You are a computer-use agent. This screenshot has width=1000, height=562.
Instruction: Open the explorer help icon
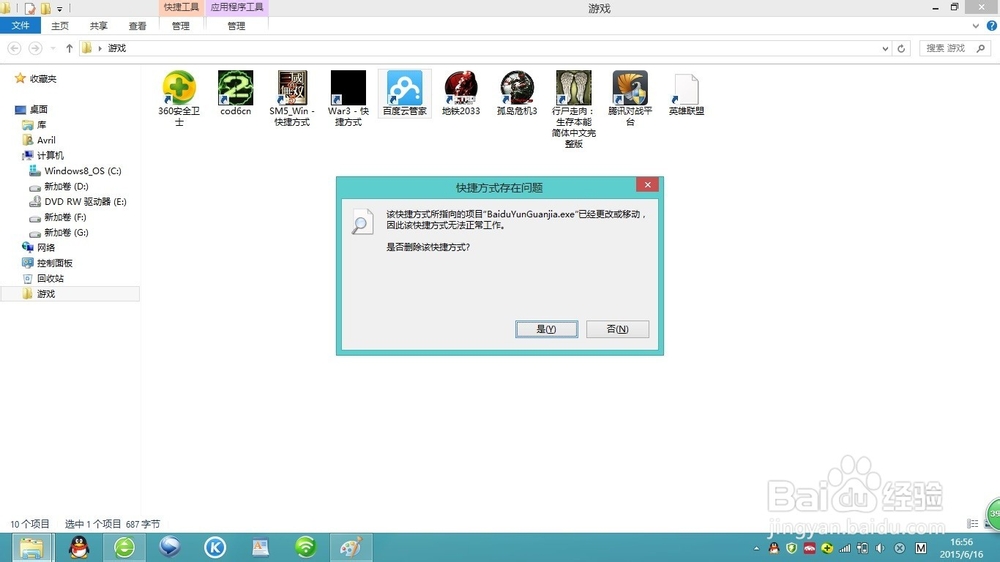click(x=992, y=26)
